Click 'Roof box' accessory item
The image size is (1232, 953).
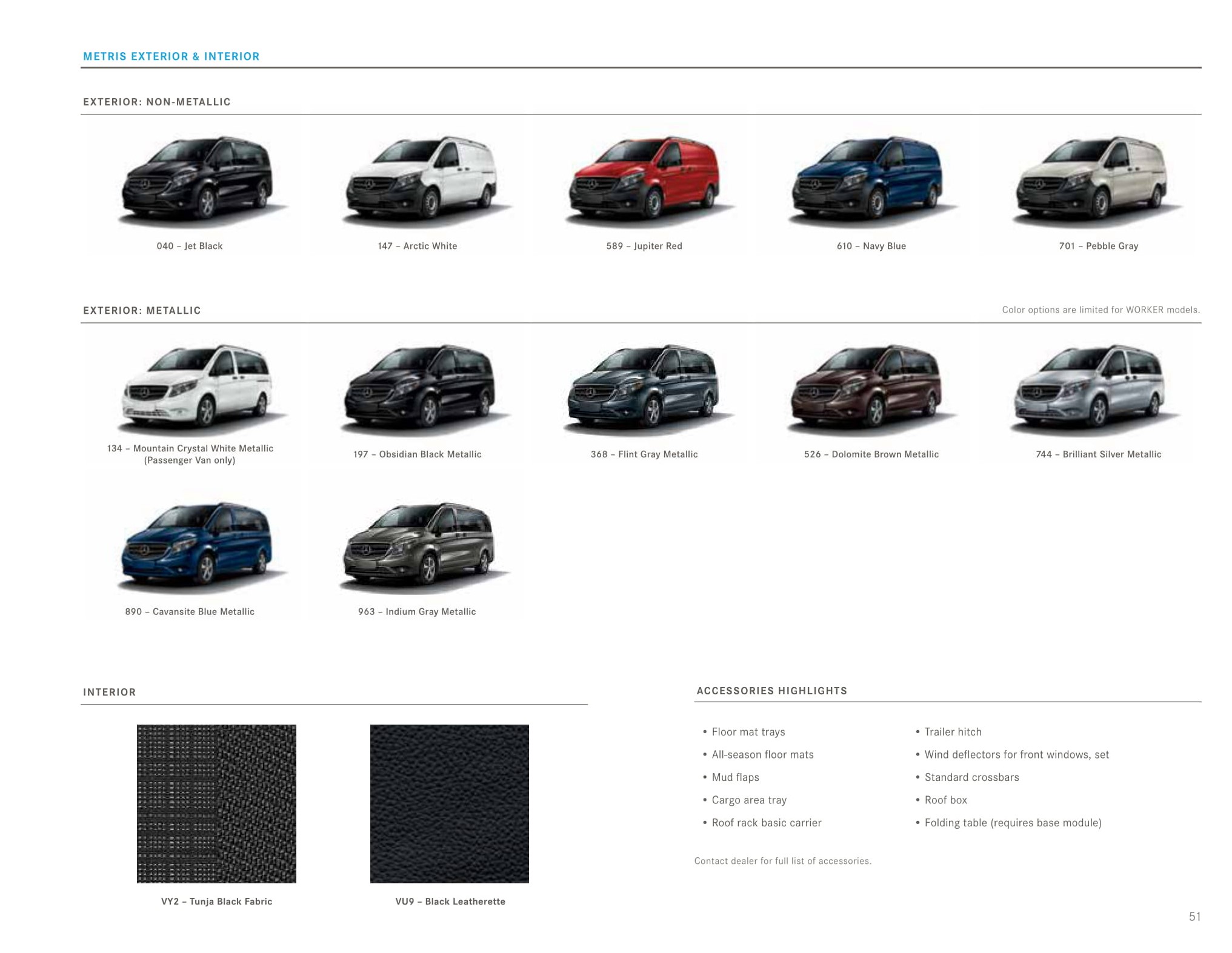tap(946, 800)
